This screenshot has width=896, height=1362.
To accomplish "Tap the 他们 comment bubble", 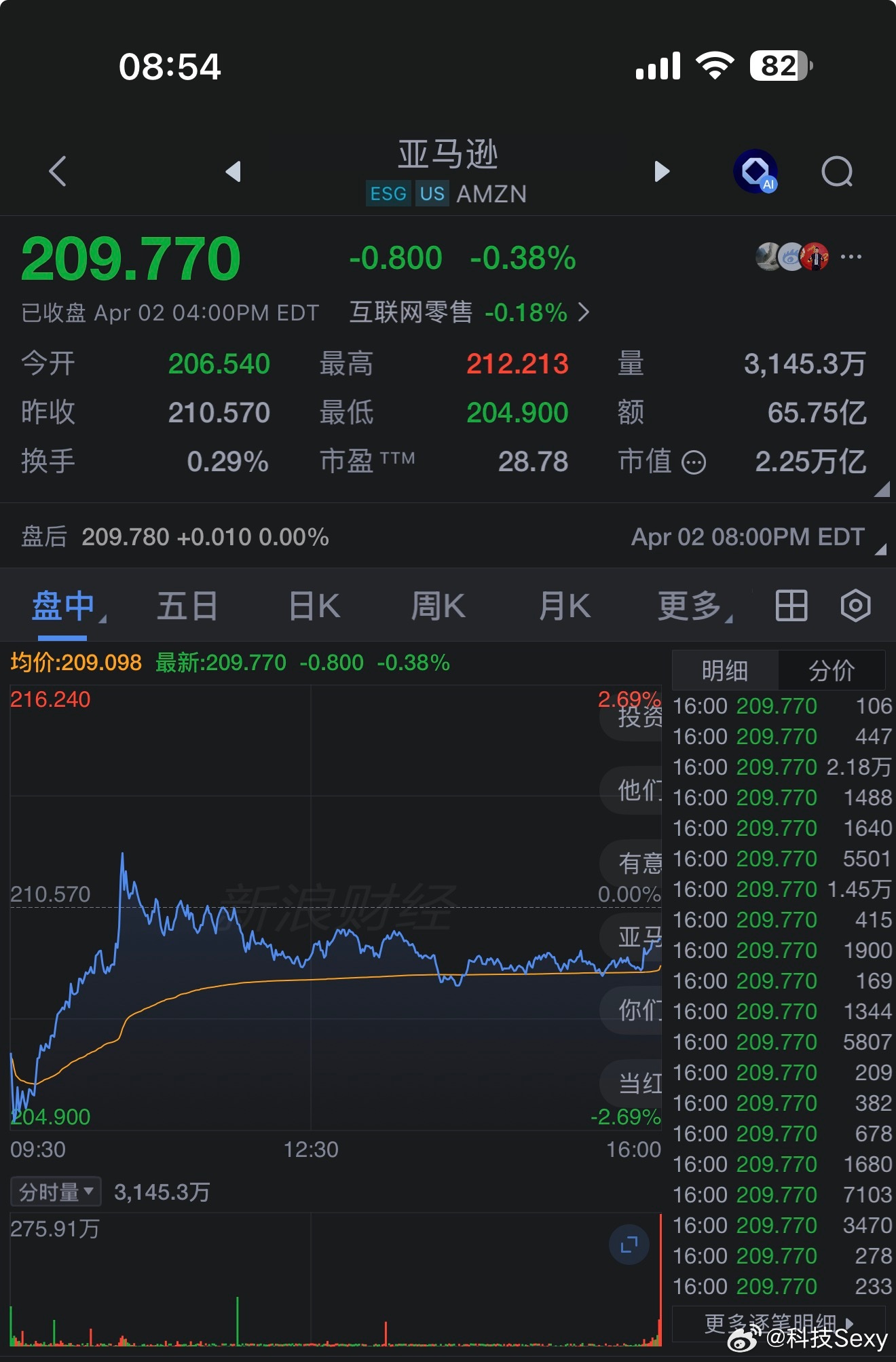I will click(x=631, y=790).
